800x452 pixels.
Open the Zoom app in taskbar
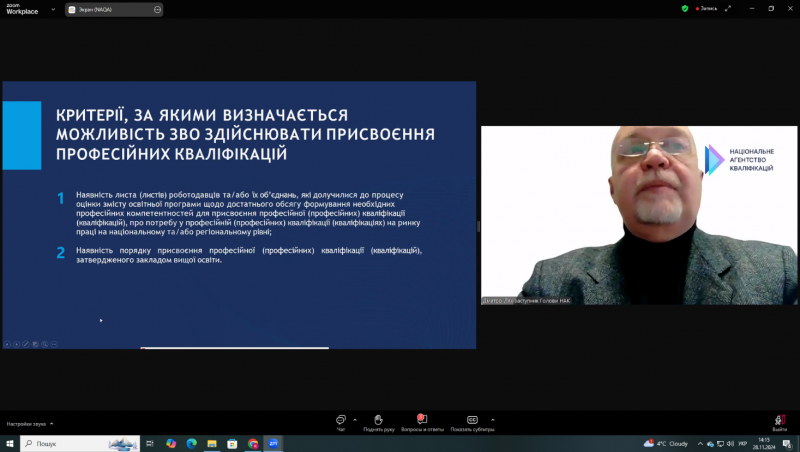273,443
